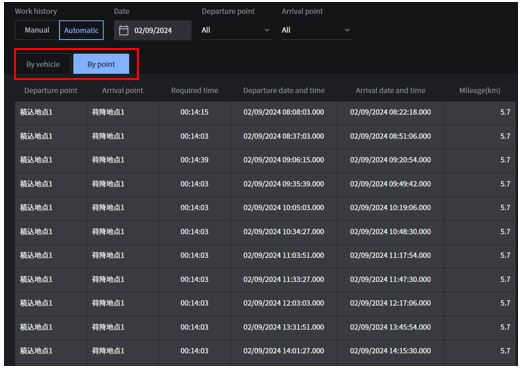Click Departure point column header
The width and height of the screenshot is (524, 372).
(51, 91)
